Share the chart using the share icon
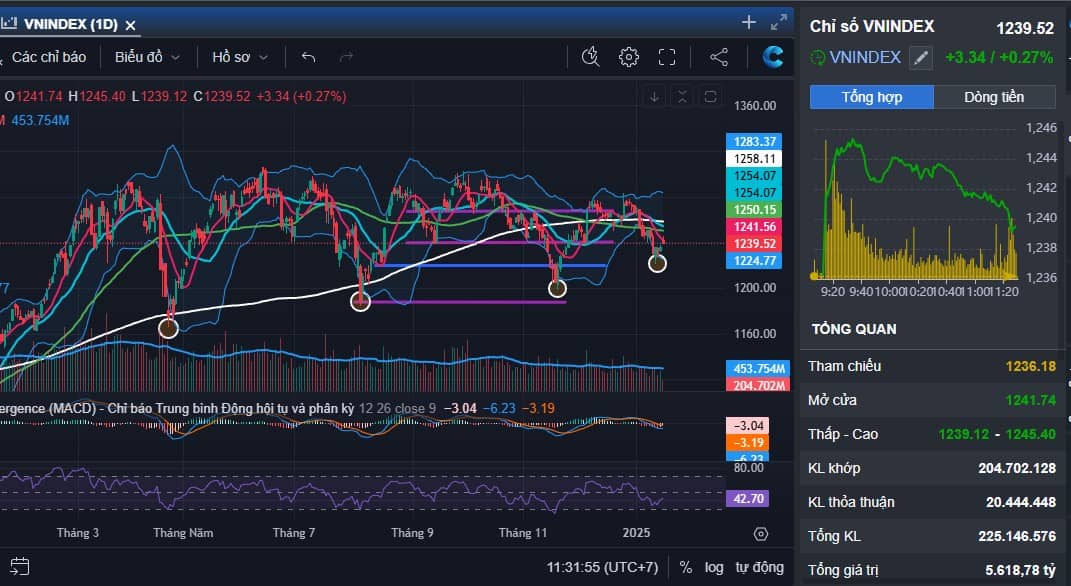This screenshot has width=1071, height=586. 718,57
